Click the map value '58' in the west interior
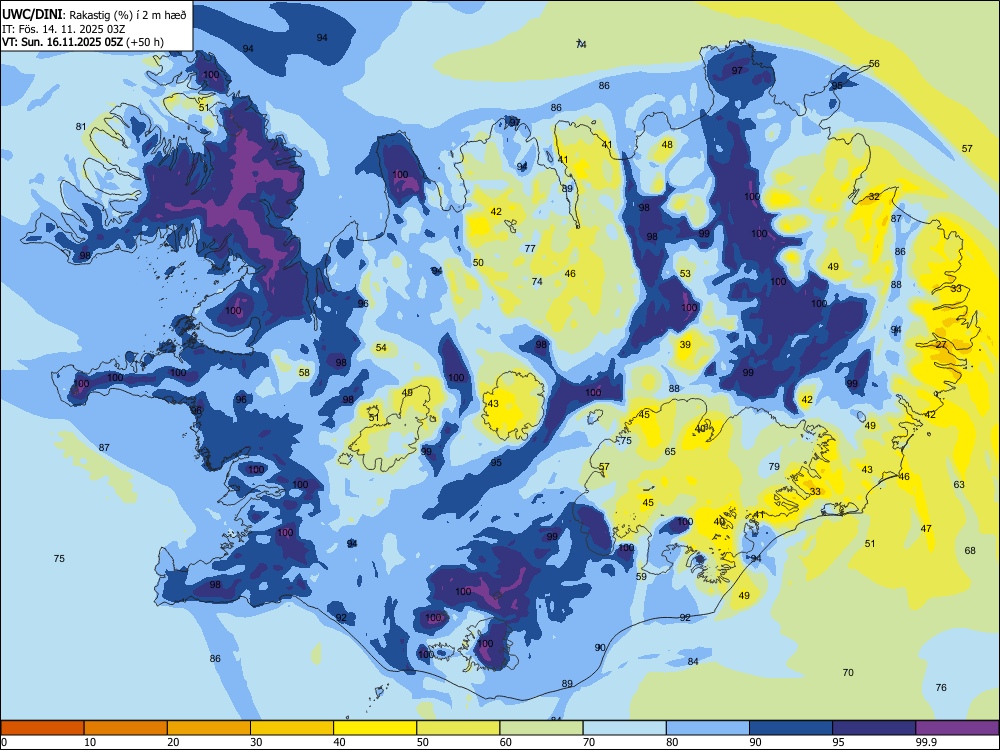This screenshot has height=750, width=1000. point(304,372)
